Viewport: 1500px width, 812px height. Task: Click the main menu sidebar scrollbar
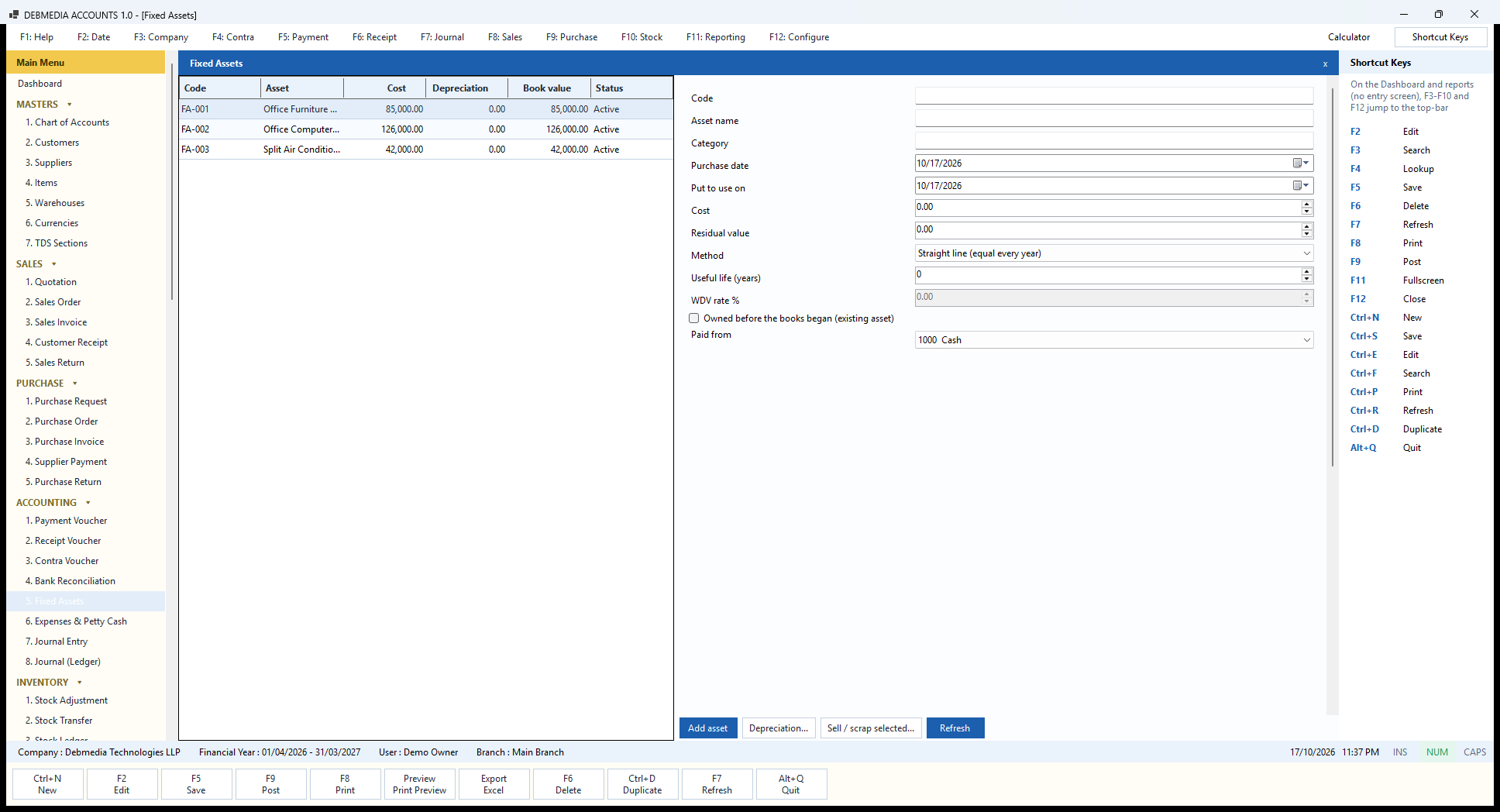pos(171,182)
